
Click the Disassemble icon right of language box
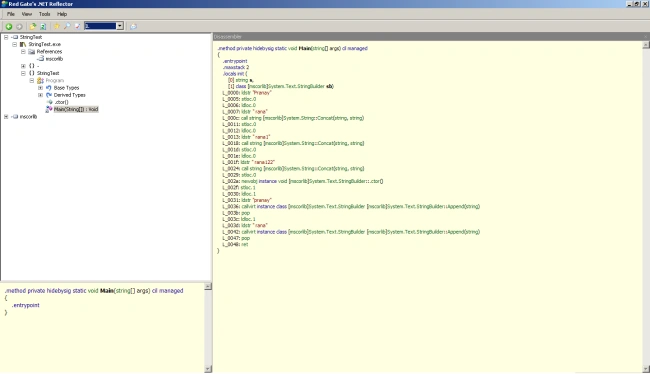[x=133, y=26]
